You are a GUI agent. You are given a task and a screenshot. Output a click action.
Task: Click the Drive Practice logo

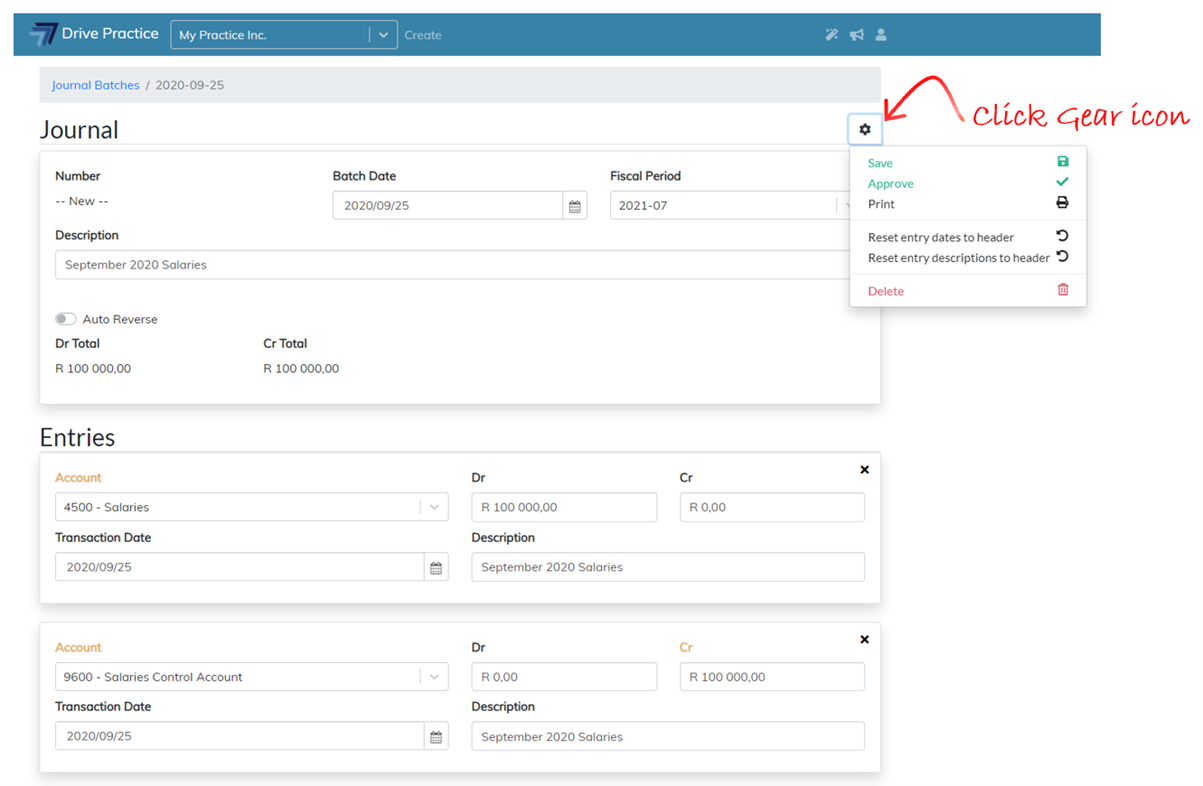tap(43, 34)
